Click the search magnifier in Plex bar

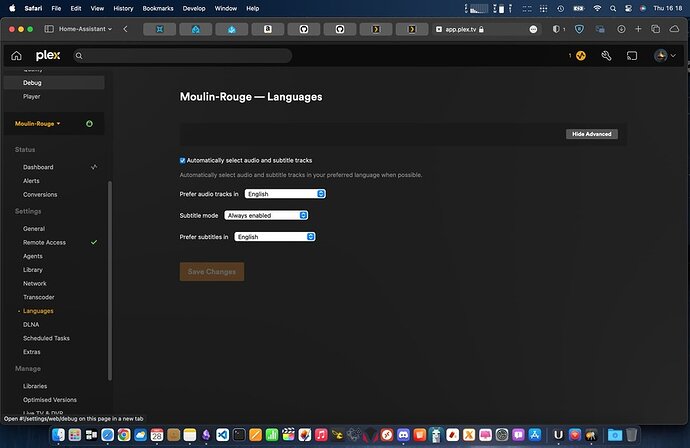(79, 56)
